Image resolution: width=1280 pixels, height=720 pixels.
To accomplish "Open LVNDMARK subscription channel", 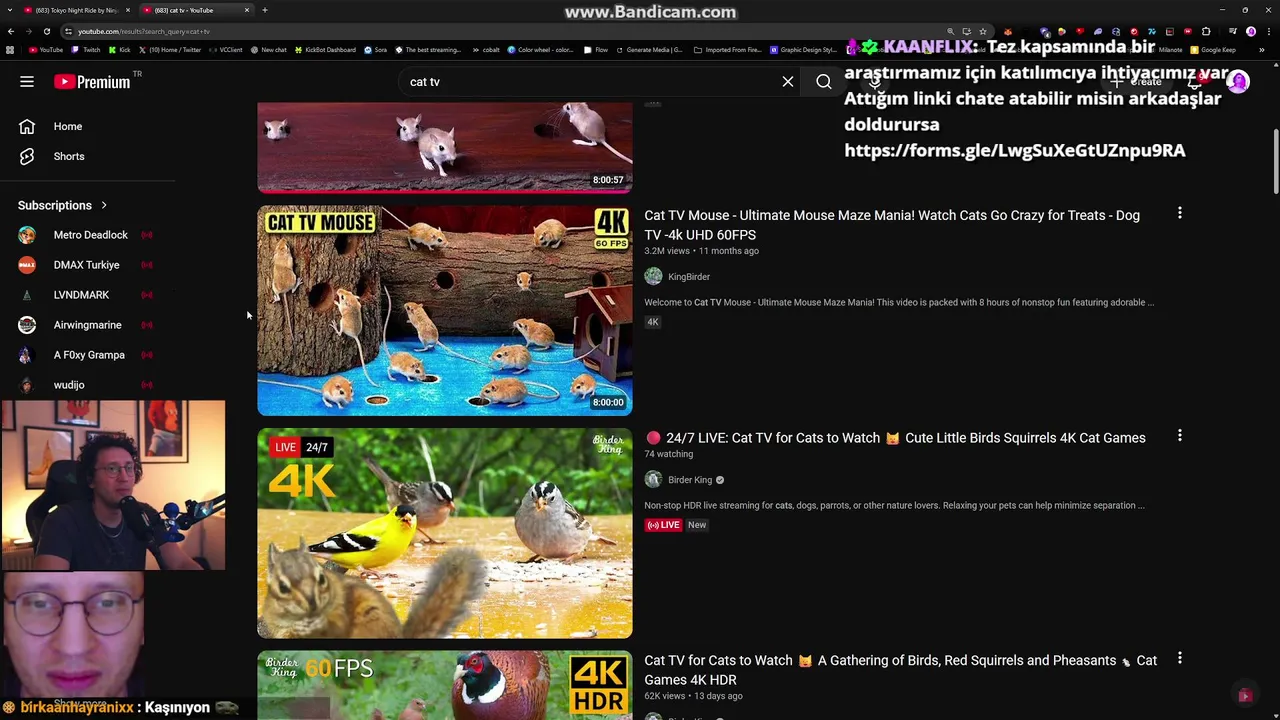I will coord(81,295).
